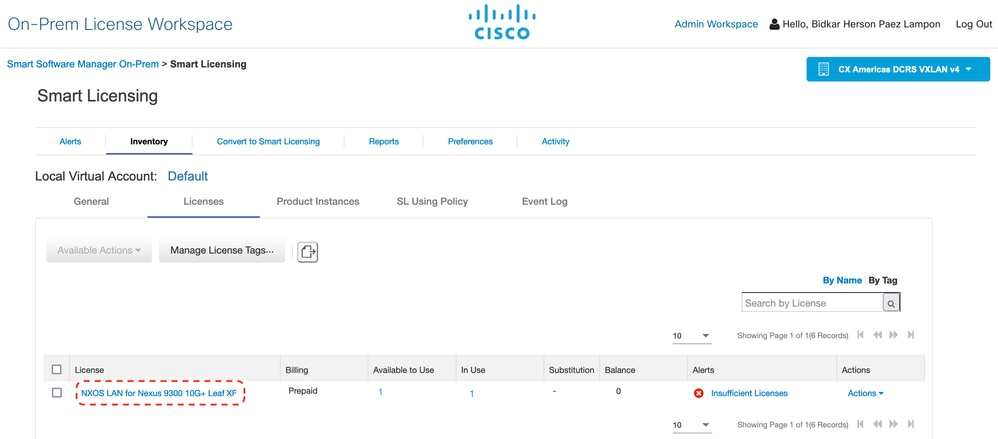Click the top pager next-page icon
Viewport: 998px width, 439px height.
[894, 335]
